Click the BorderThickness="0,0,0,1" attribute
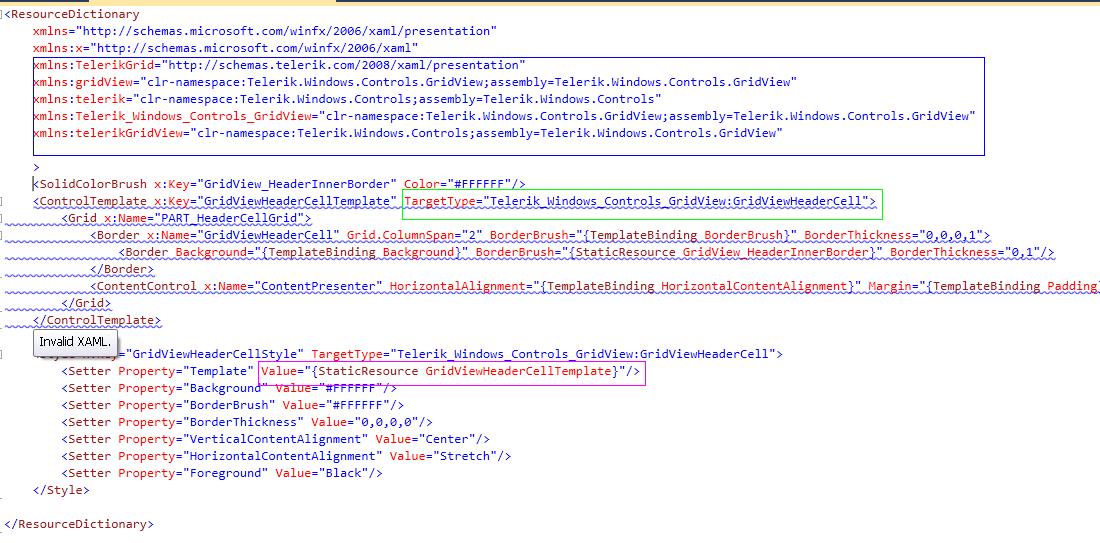Viewport: 1100px width, 543px height. pyautogui.click(x=893, y=235)
